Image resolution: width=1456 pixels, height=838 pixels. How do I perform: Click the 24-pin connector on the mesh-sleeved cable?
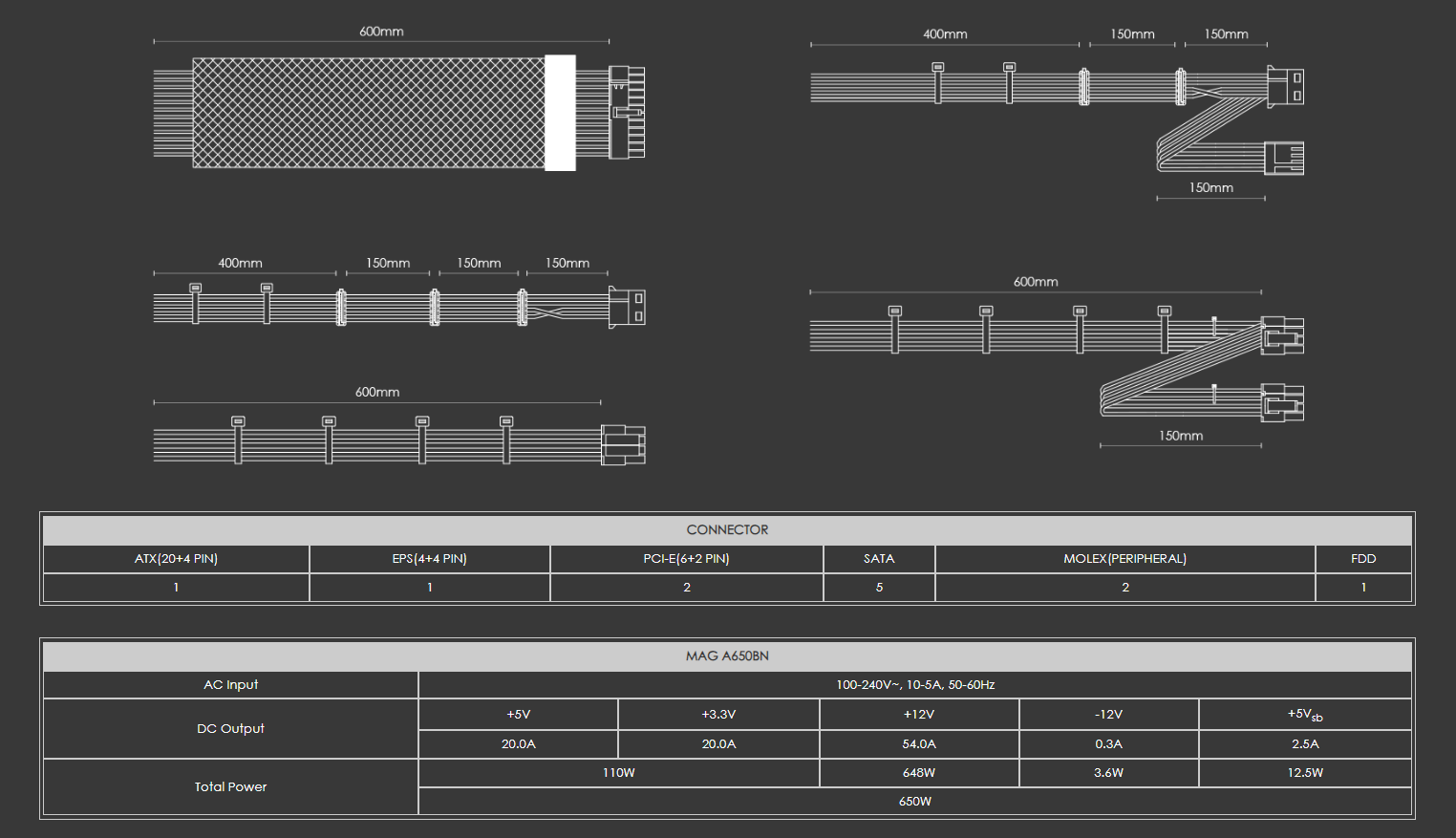coord(626,112)
